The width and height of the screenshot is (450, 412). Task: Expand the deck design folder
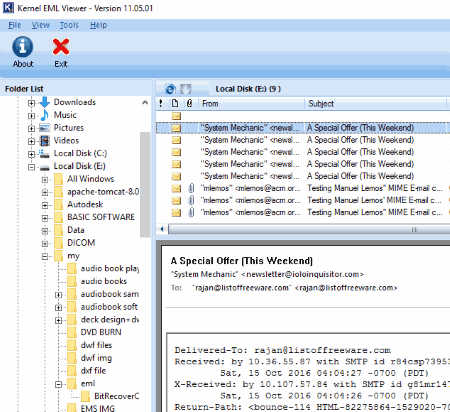tap(58, 320)
